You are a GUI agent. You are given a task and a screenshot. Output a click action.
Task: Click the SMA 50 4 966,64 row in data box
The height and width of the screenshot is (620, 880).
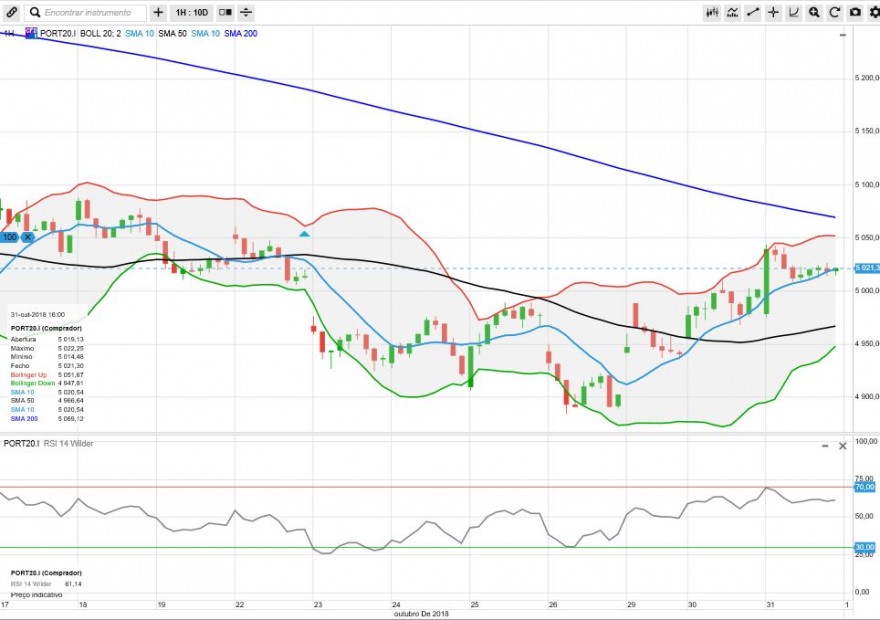coord(47,401)
